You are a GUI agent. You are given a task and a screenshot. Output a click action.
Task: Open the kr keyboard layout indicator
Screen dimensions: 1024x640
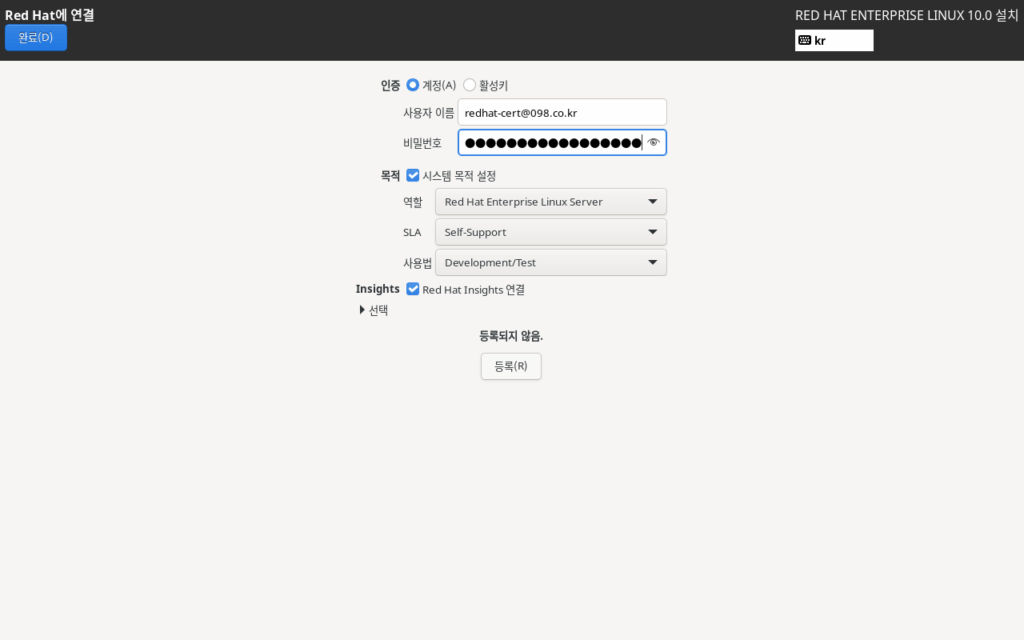(x=834, y=41)
